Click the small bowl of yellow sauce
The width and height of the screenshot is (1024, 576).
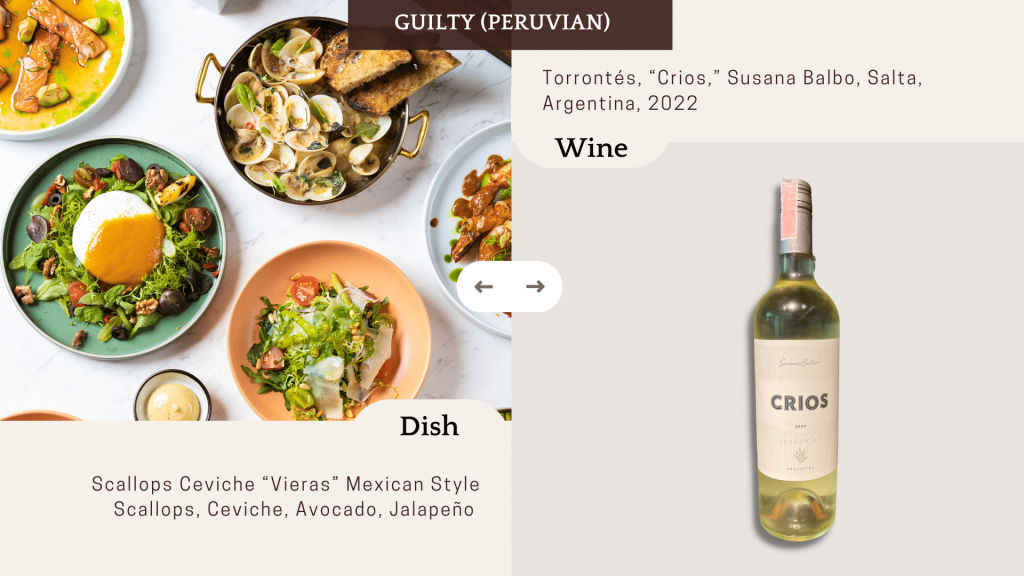point(172,398)
